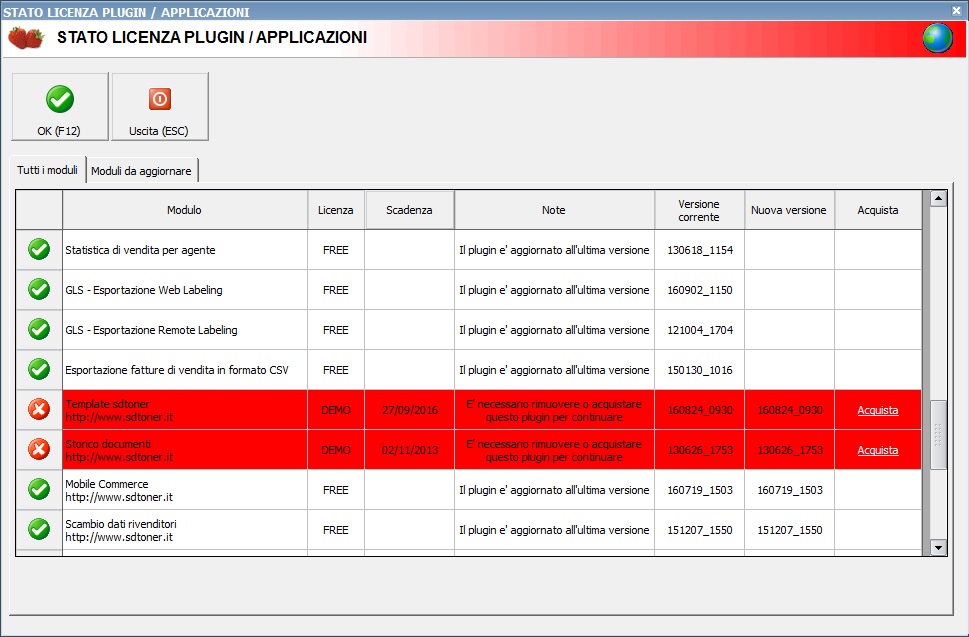Click the globe icon in the header
Screen dimensions: 969x637
pos(937,38)
